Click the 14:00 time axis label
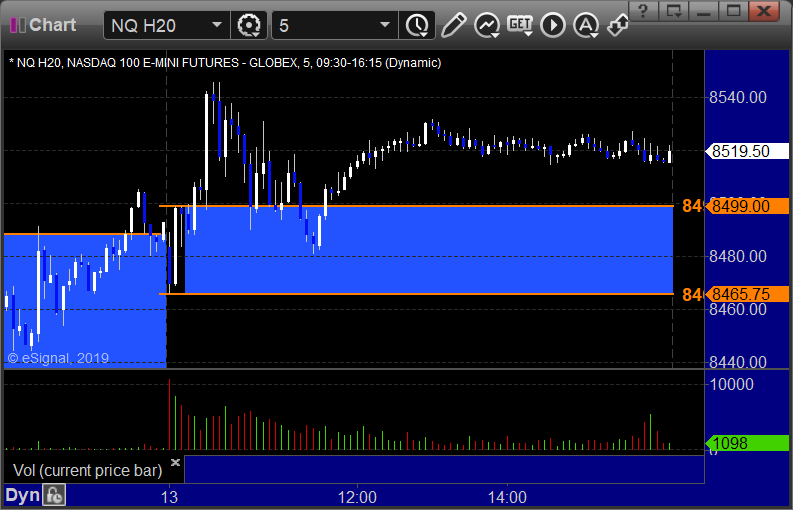Image resolution: width=793 pixels, height=510 pixels. pyautogui.click(x=507, y=497)
